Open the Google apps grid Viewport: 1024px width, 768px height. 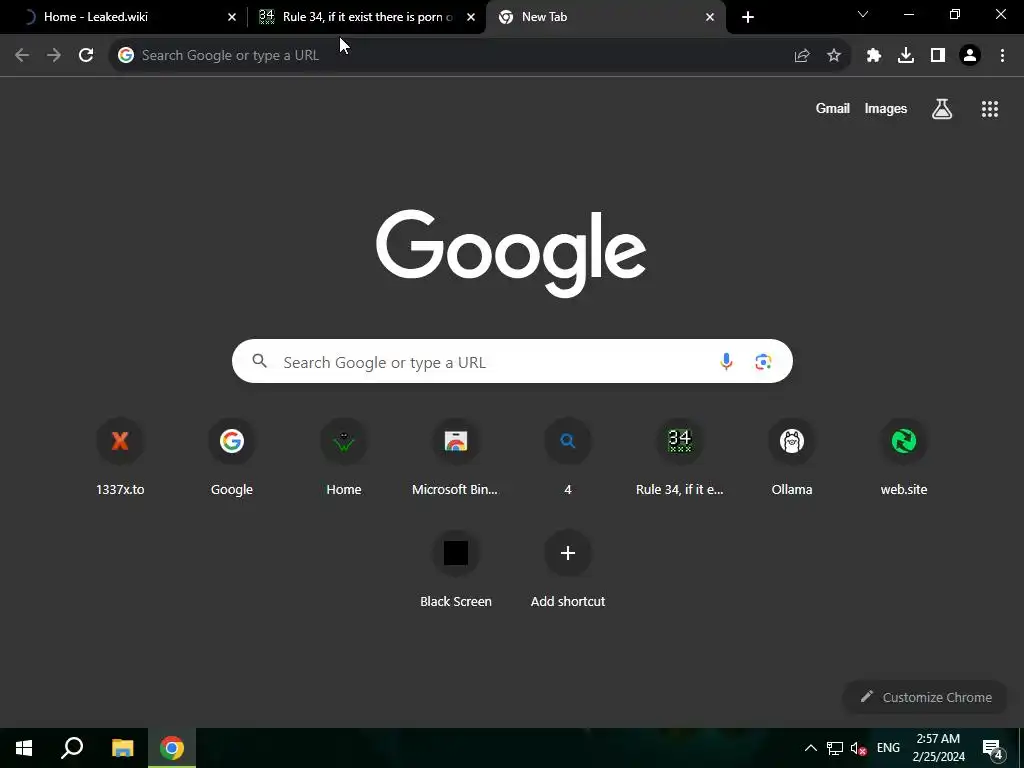coord(990,109)
